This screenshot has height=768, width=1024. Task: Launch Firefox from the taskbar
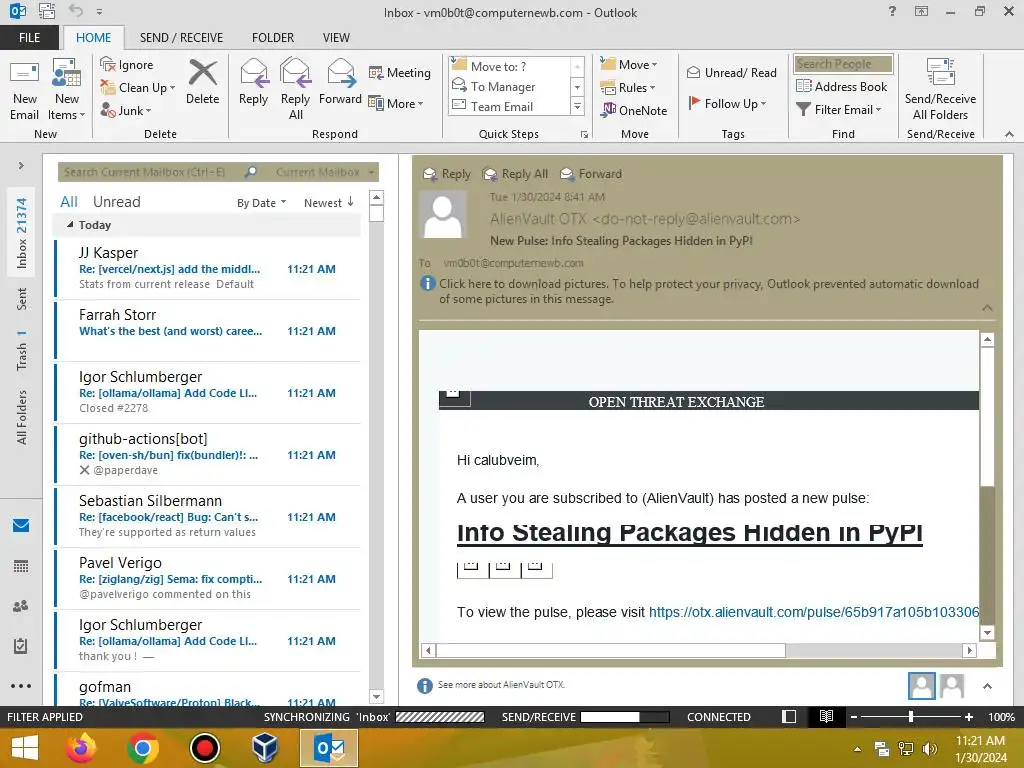click(x=81, y=748)
